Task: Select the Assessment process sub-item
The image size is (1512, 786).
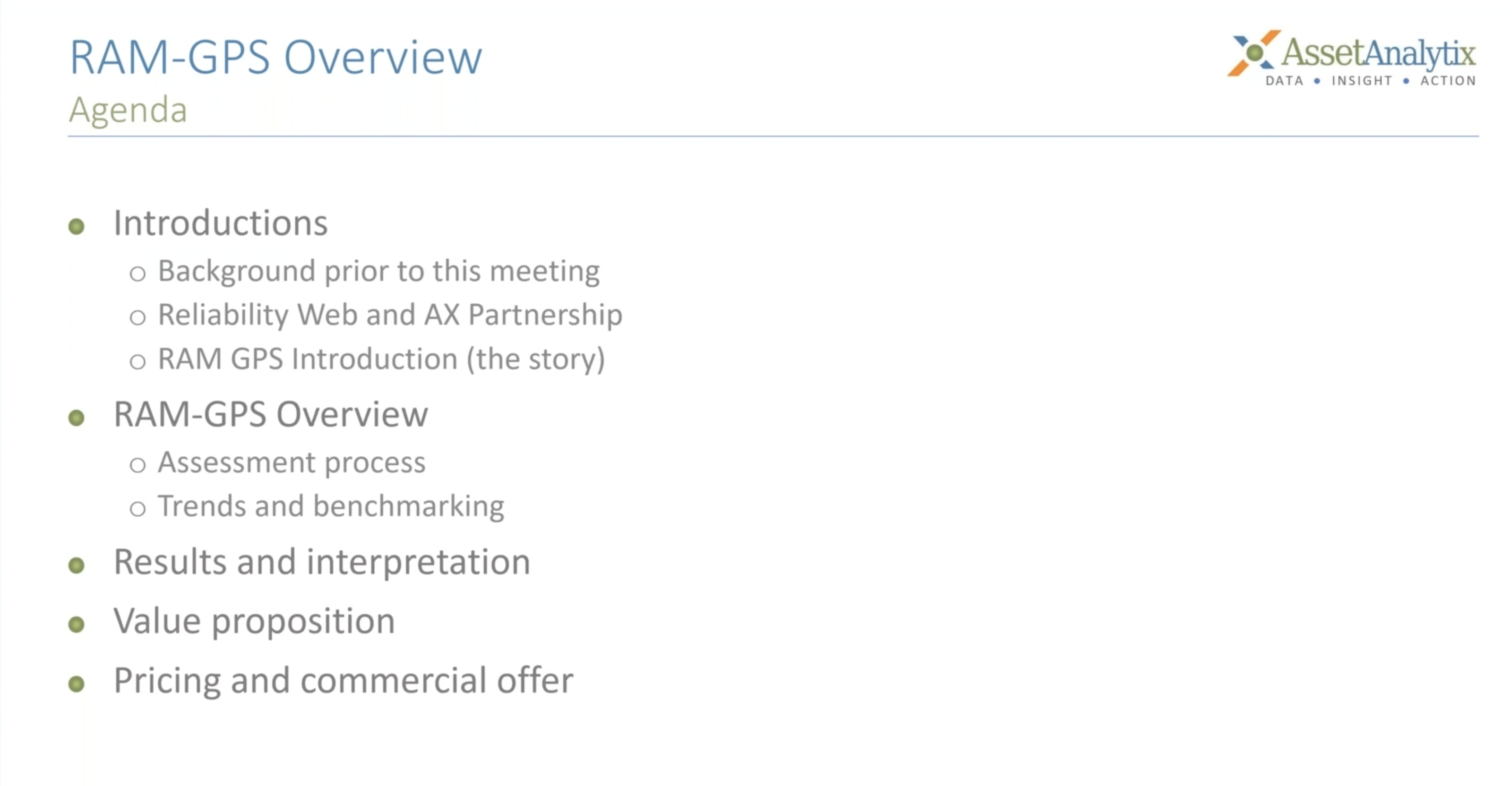Action: 292,463
